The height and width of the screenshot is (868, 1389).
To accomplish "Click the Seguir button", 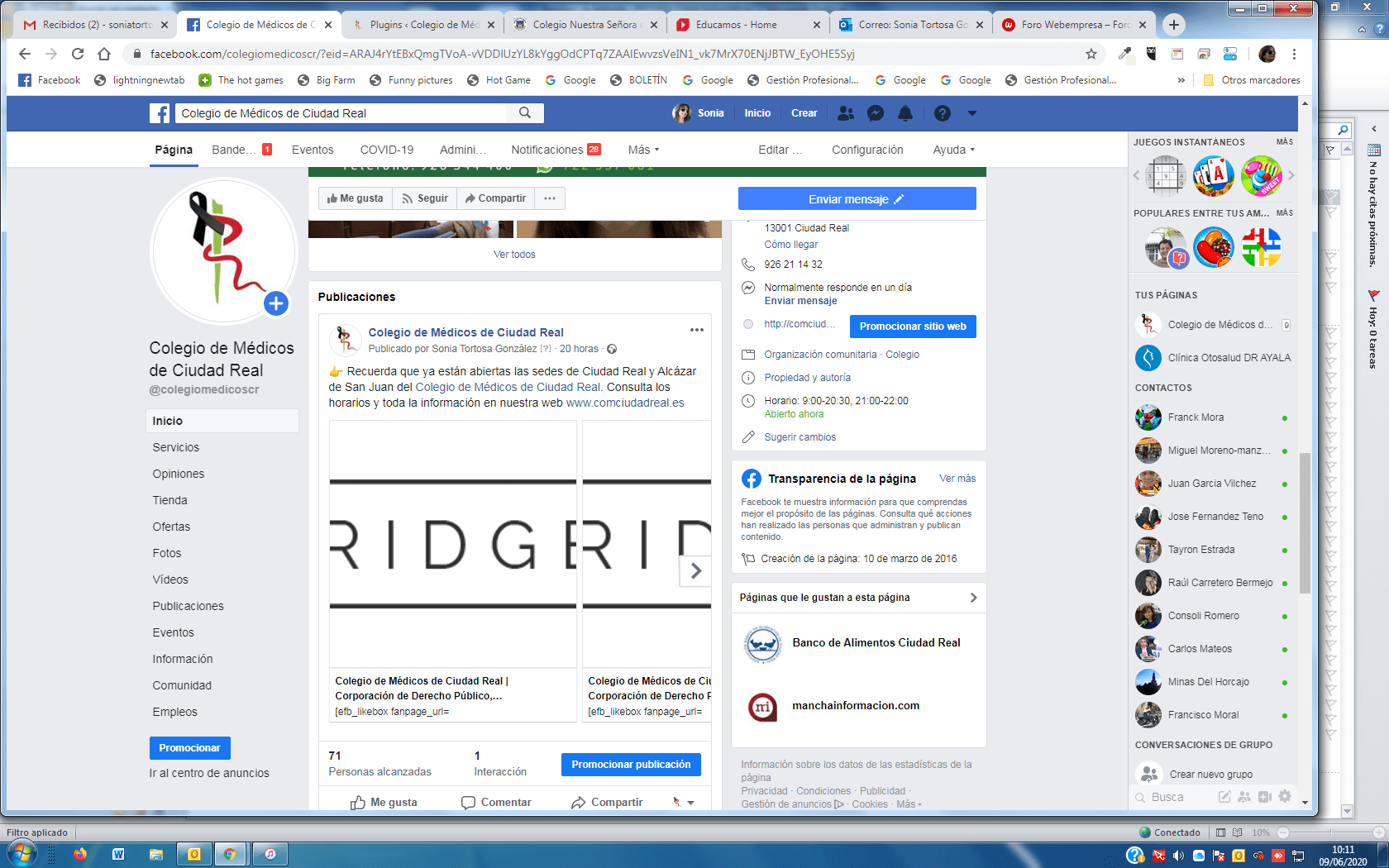I will (424, 198).
